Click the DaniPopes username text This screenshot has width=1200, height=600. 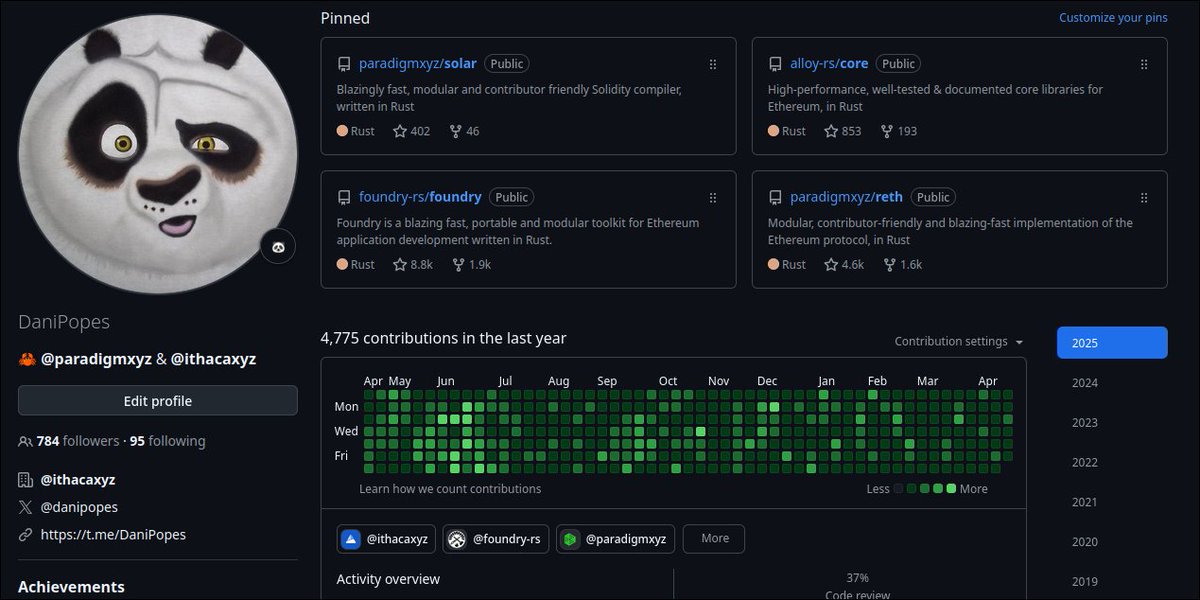[64, 322]
